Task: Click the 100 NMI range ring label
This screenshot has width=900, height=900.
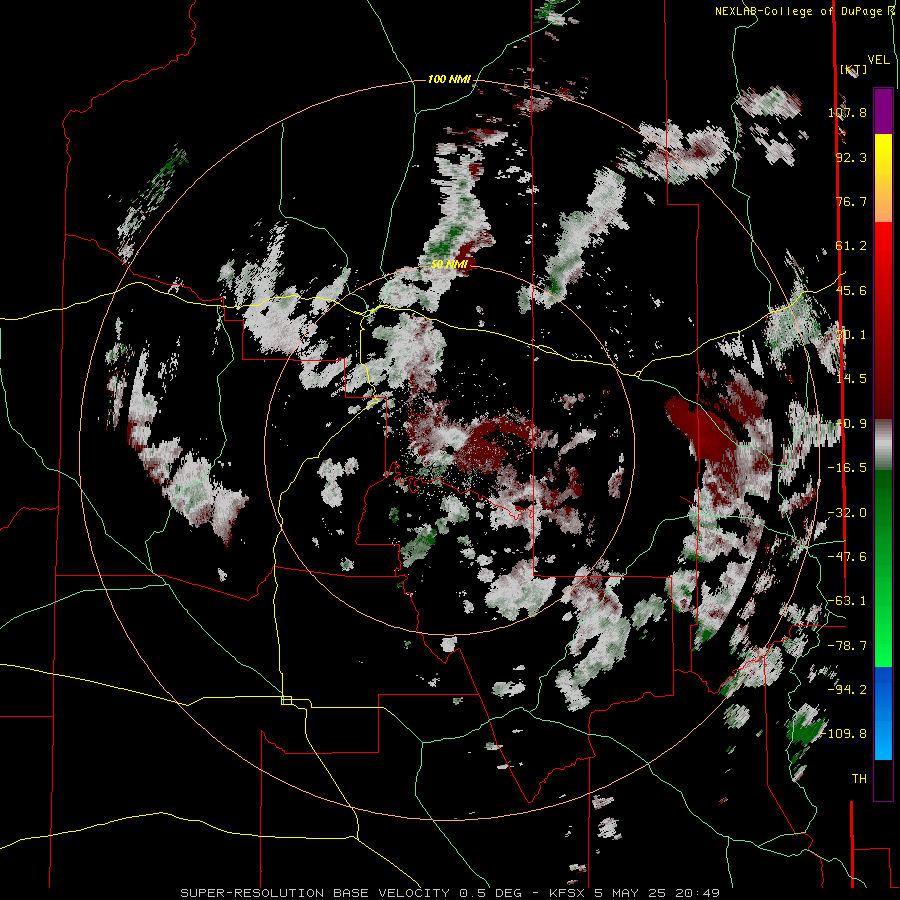Action: click(449, 79)
